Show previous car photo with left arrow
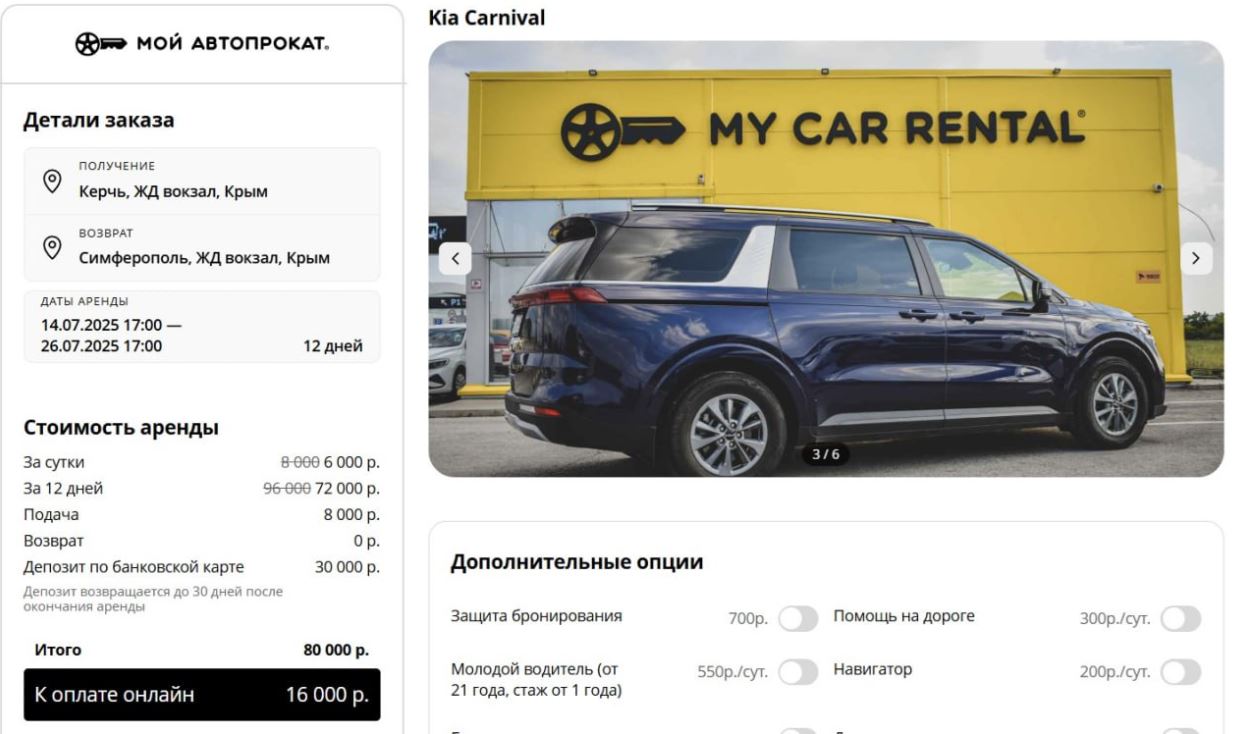Image resolution: width=1250 pixels, height=734 pixels. [x=455, y=258]
